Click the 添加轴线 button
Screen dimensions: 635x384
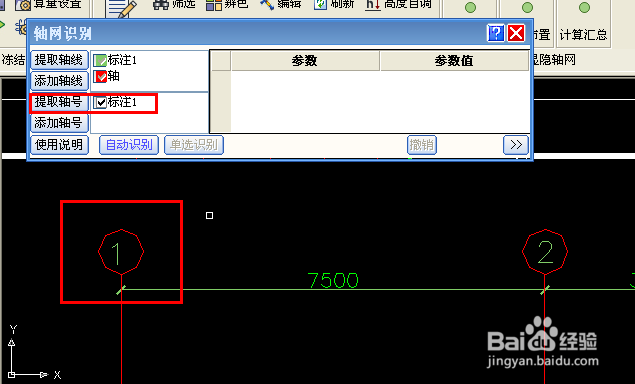pos(59,81)
